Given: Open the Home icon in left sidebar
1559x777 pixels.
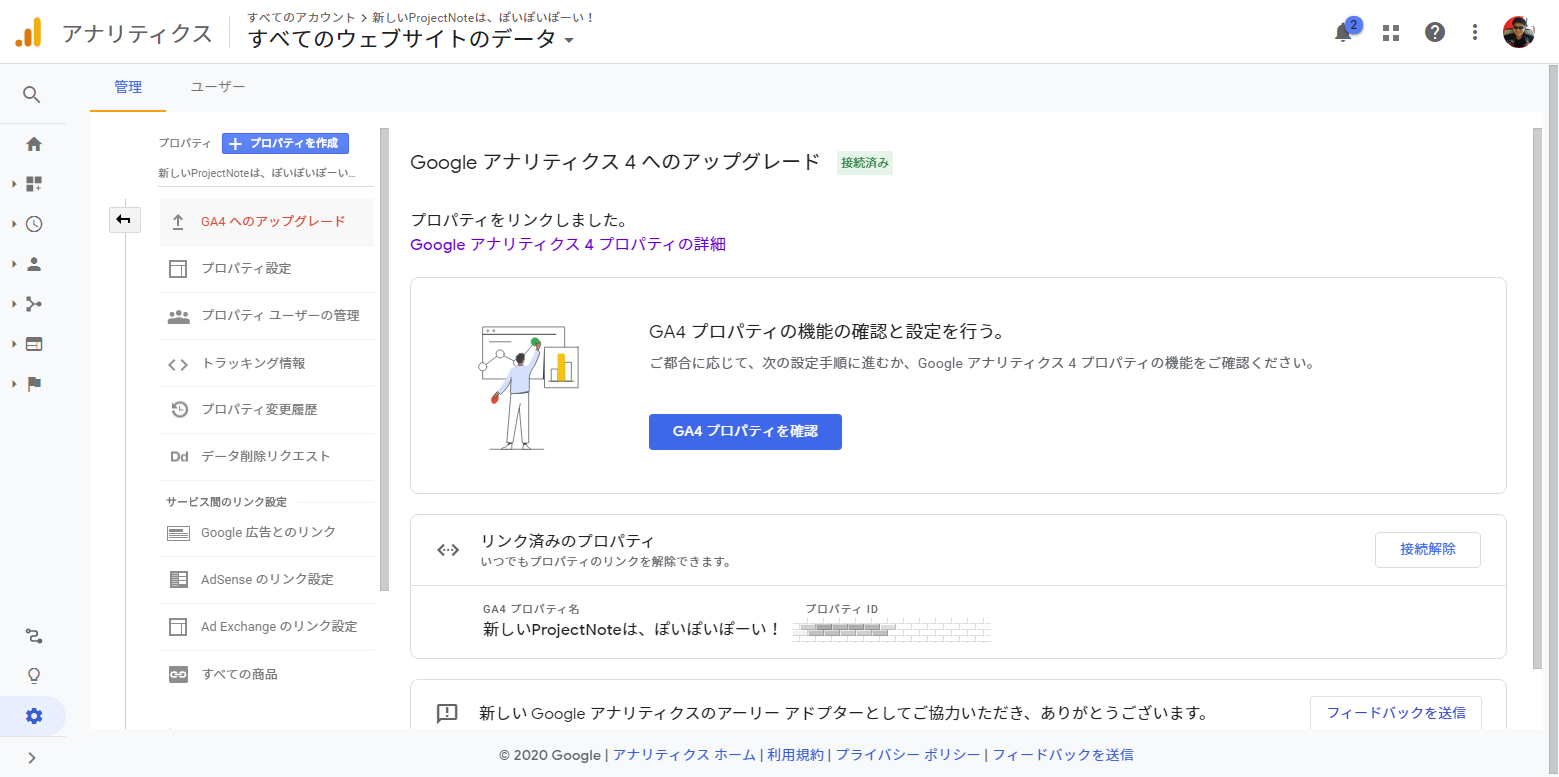Looking at the screenshot, I should pos(34,144).
